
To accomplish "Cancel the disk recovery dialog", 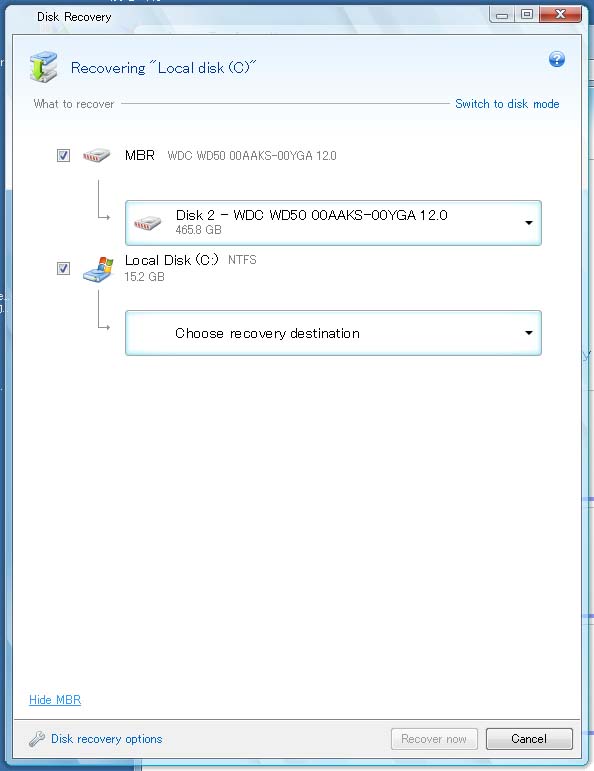I will [529, 739].
